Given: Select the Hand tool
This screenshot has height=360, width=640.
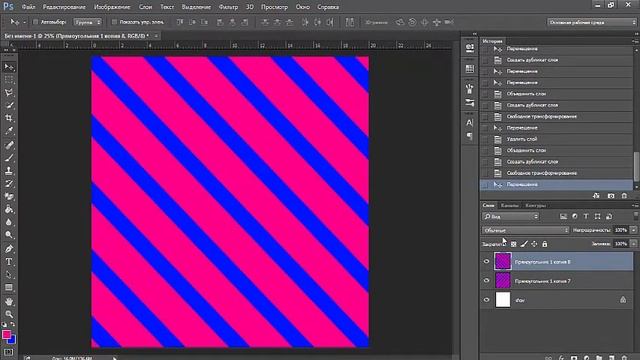Looking at the screenshot, I should pos(9,301).
